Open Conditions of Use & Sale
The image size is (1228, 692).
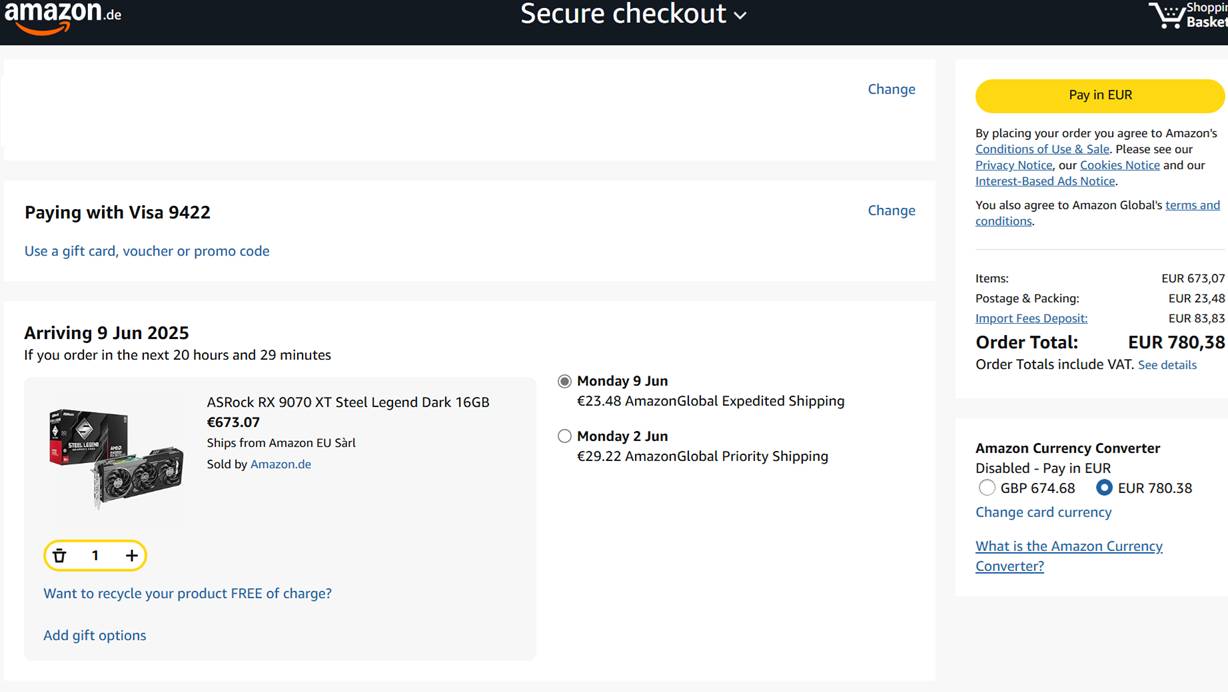[x=1042, y=149]
